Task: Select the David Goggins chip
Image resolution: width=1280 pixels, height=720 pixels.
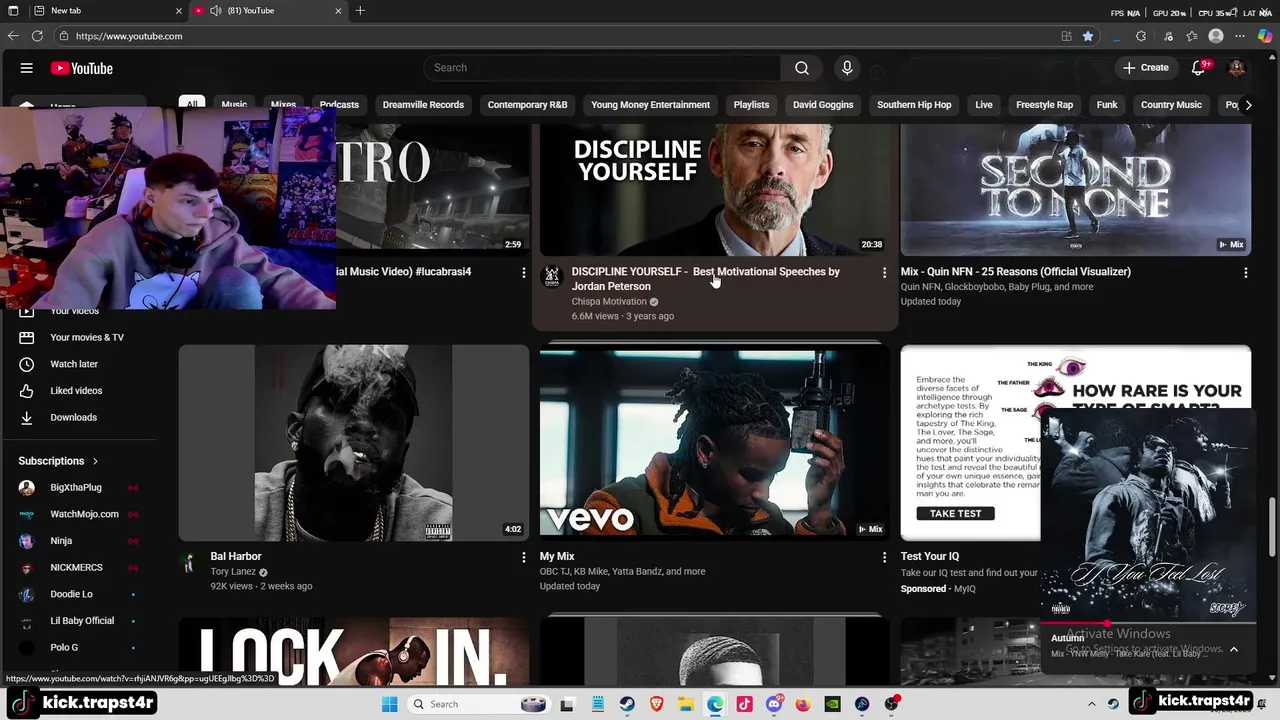Action: coord(823,105)
